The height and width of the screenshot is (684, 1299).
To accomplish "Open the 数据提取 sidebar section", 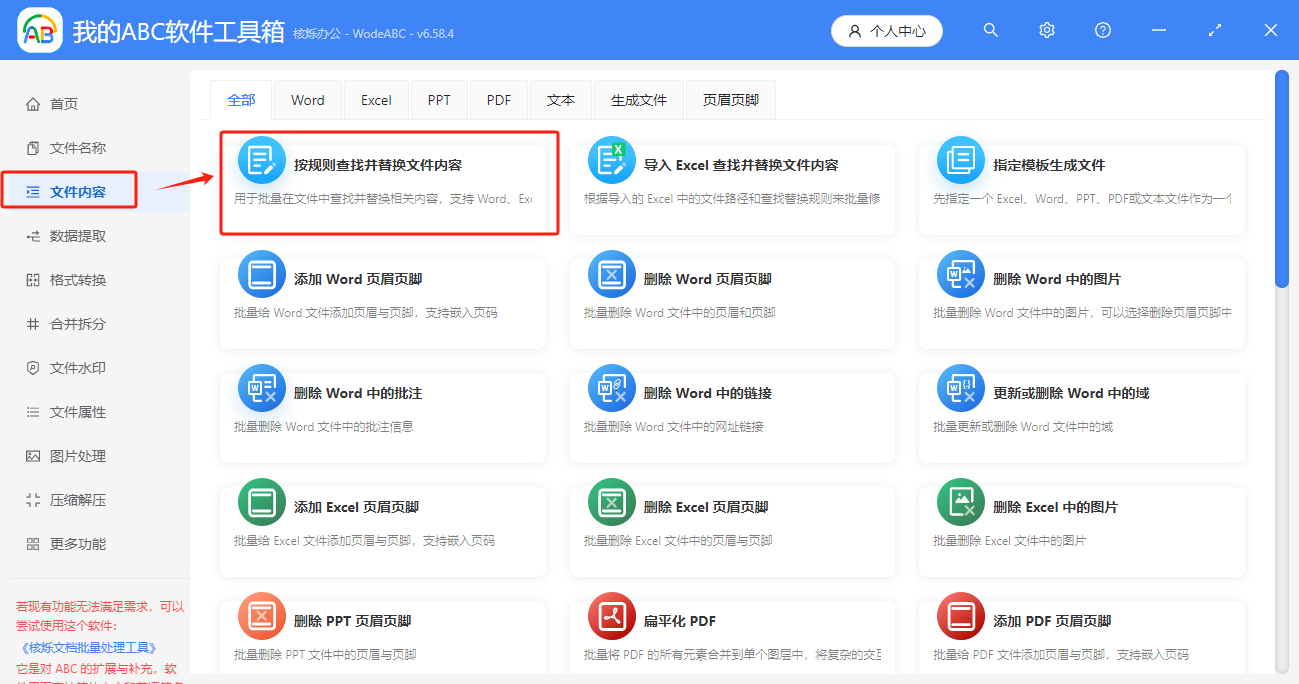I will pos(80,237).
